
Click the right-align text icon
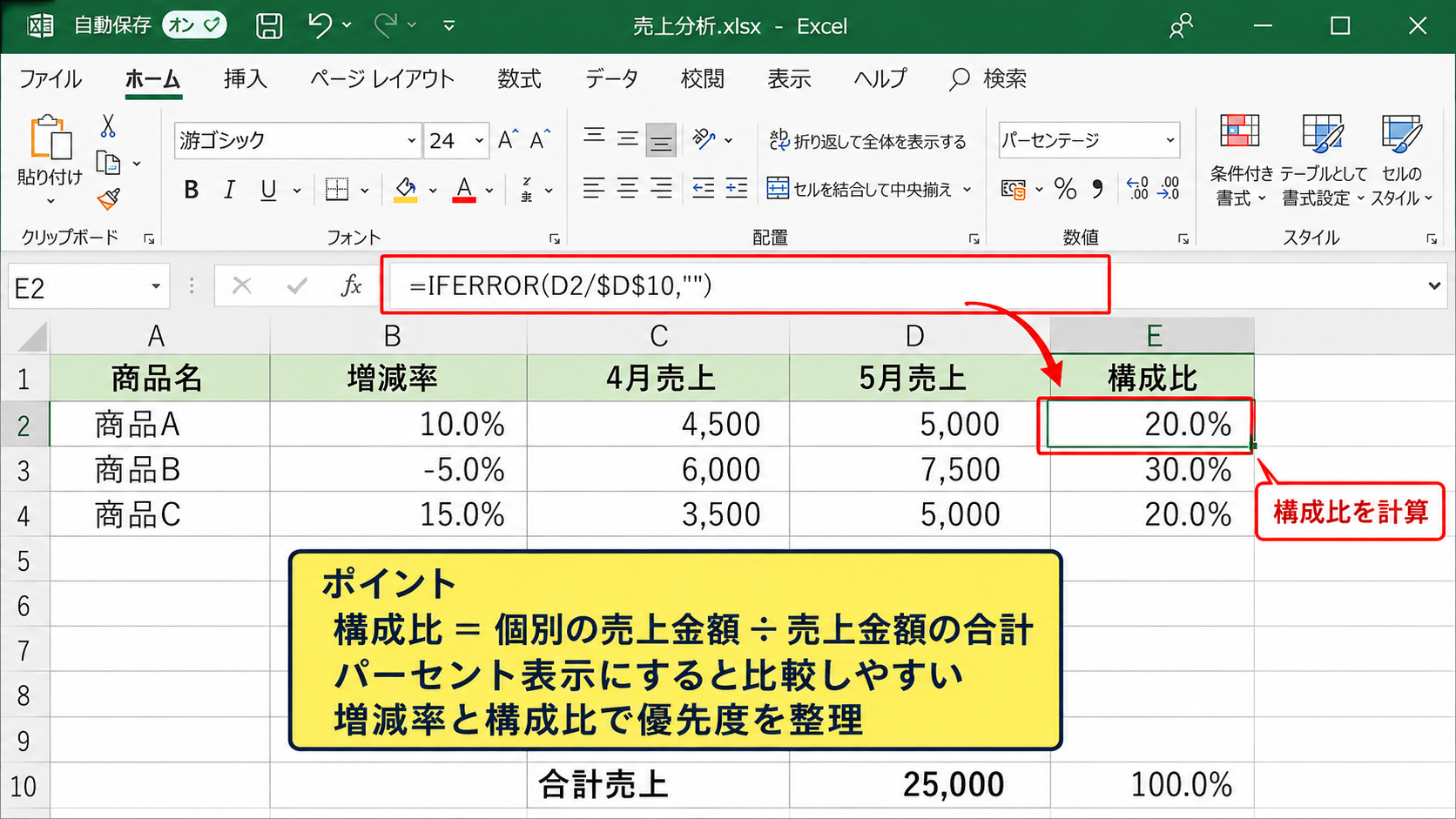(x=662, y=188)
